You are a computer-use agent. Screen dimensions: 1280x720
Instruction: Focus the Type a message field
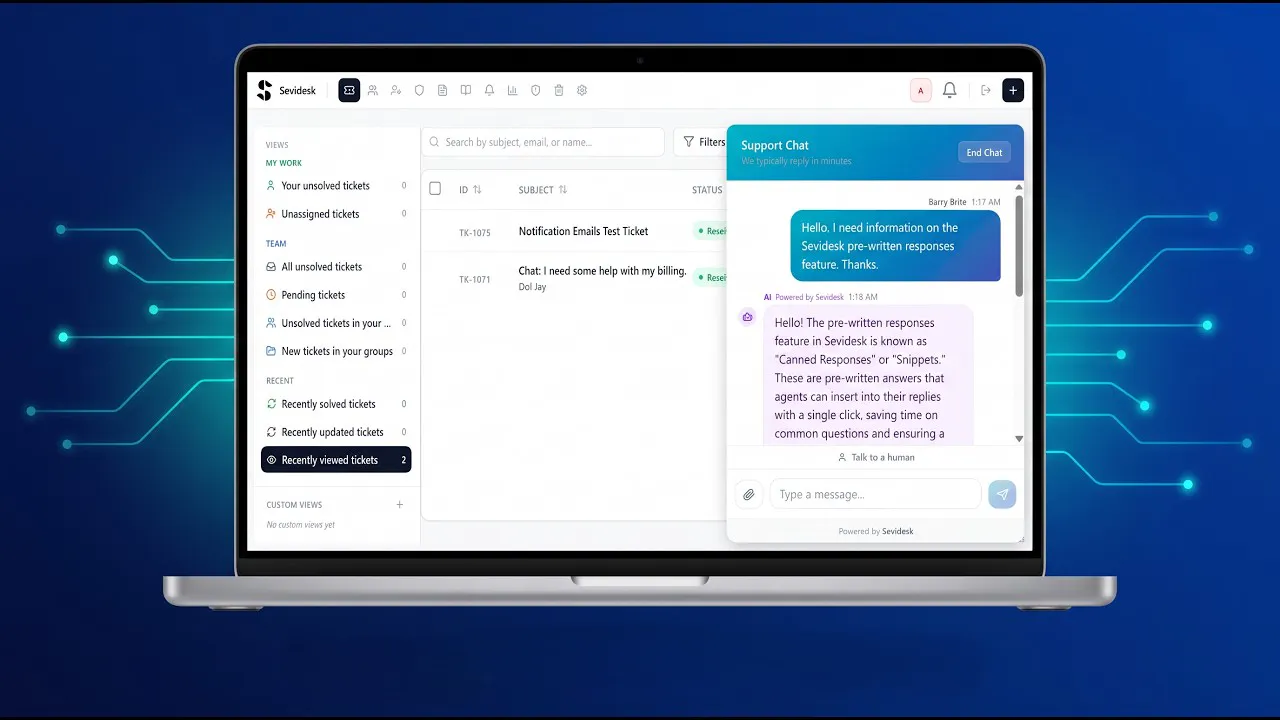pyautogui.click(x=875, y=494)
